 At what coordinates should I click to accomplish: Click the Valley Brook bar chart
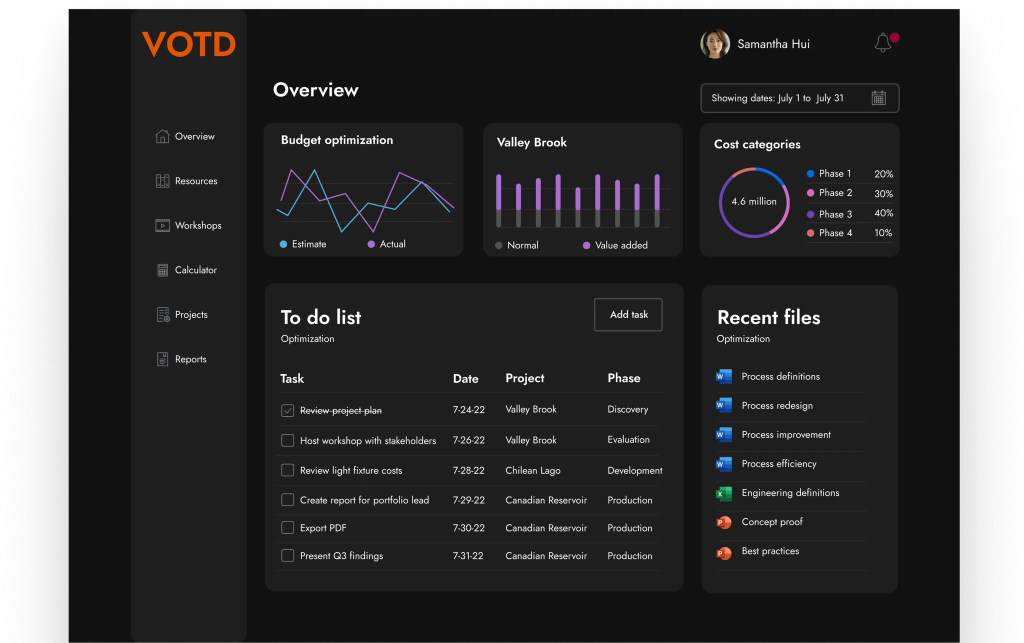click(578, 200)
